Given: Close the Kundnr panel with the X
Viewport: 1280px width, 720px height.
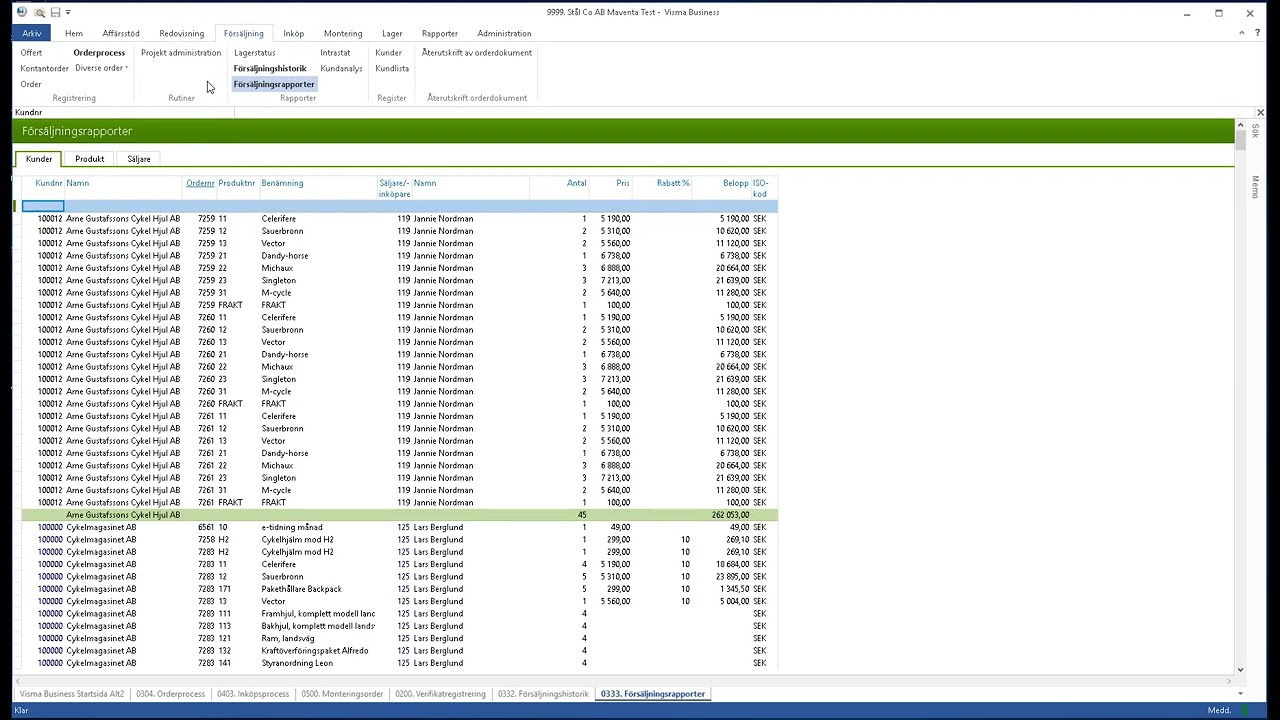Looking at the screenshot, I should [x=1260, y=113].
